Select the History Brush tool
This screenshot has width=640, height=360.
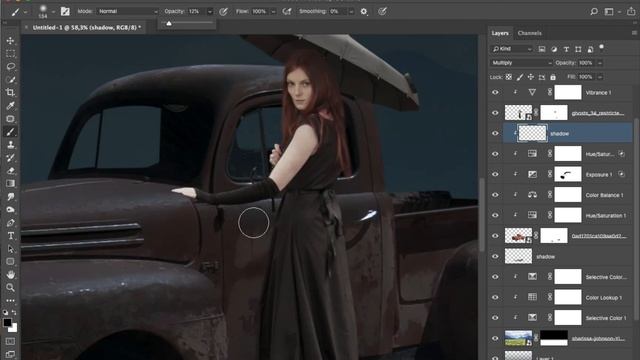(x=11, y=158)
